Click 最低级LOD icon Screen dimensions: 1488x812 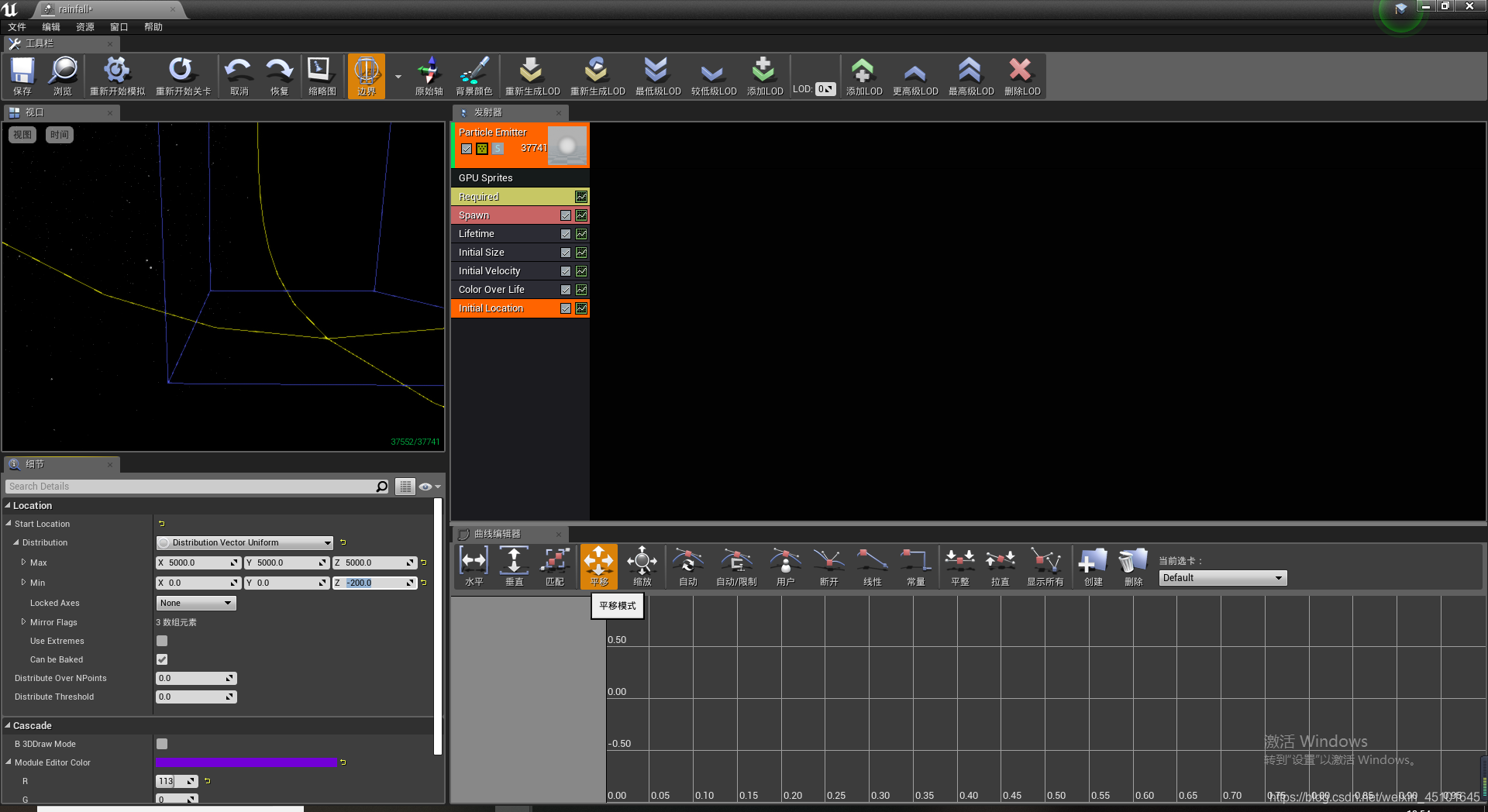coord(657,75)
